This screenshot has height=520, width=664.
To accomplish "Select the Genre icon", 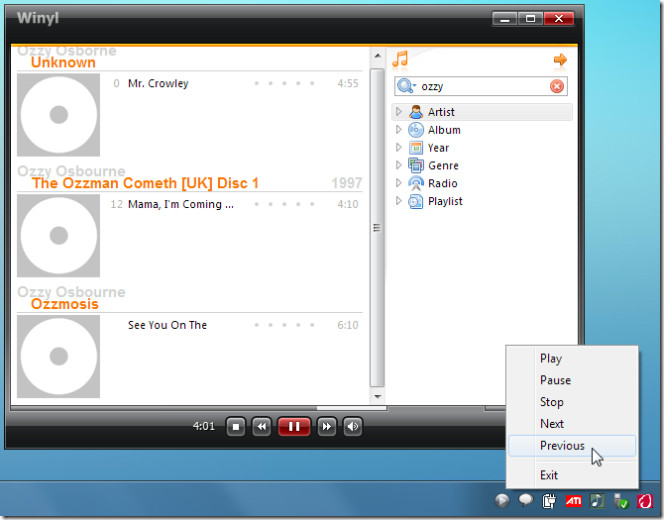I will [x=416, y=165].
